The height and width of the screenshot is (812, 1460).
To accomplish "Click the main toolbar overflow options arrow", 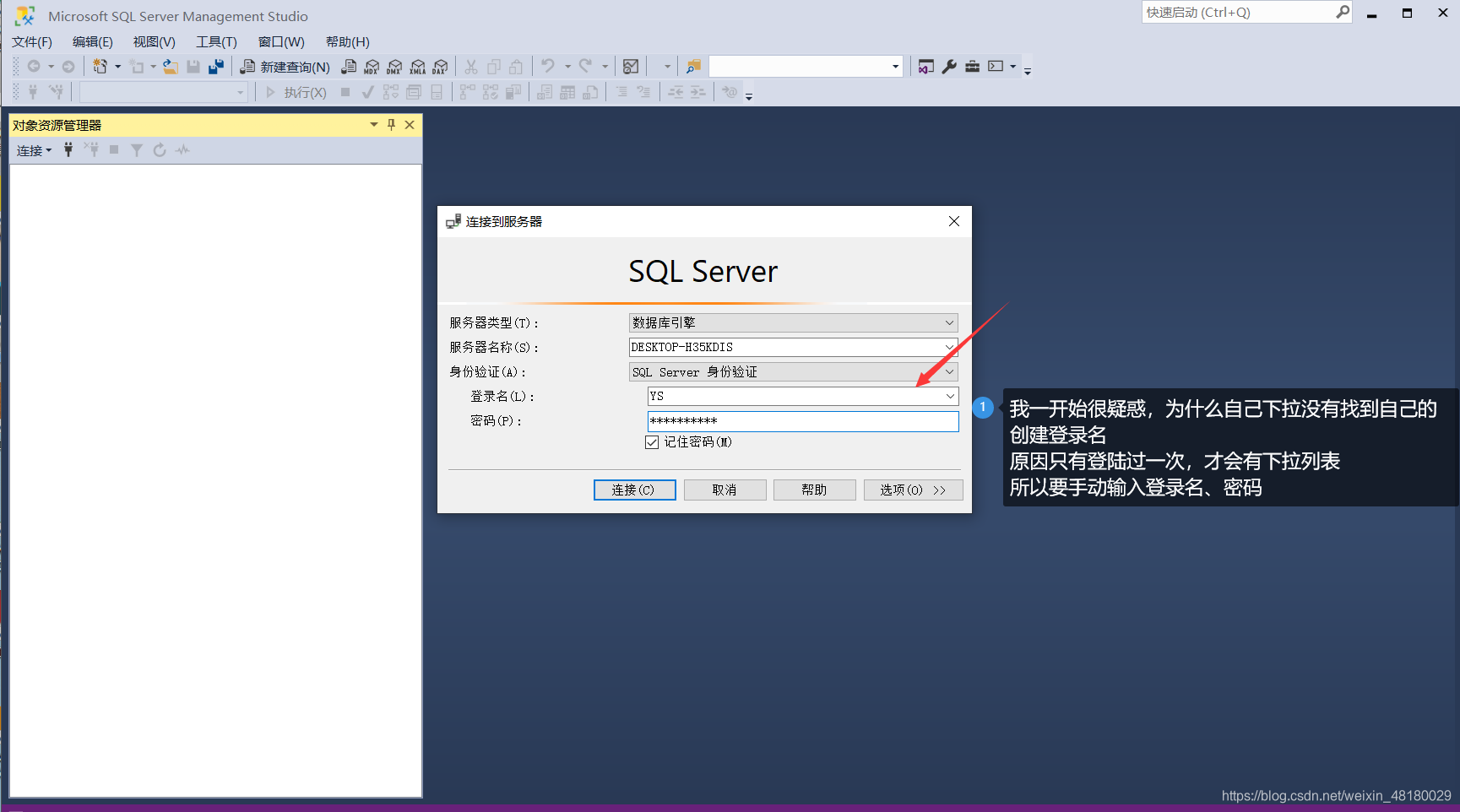I will pos(1028,71).
